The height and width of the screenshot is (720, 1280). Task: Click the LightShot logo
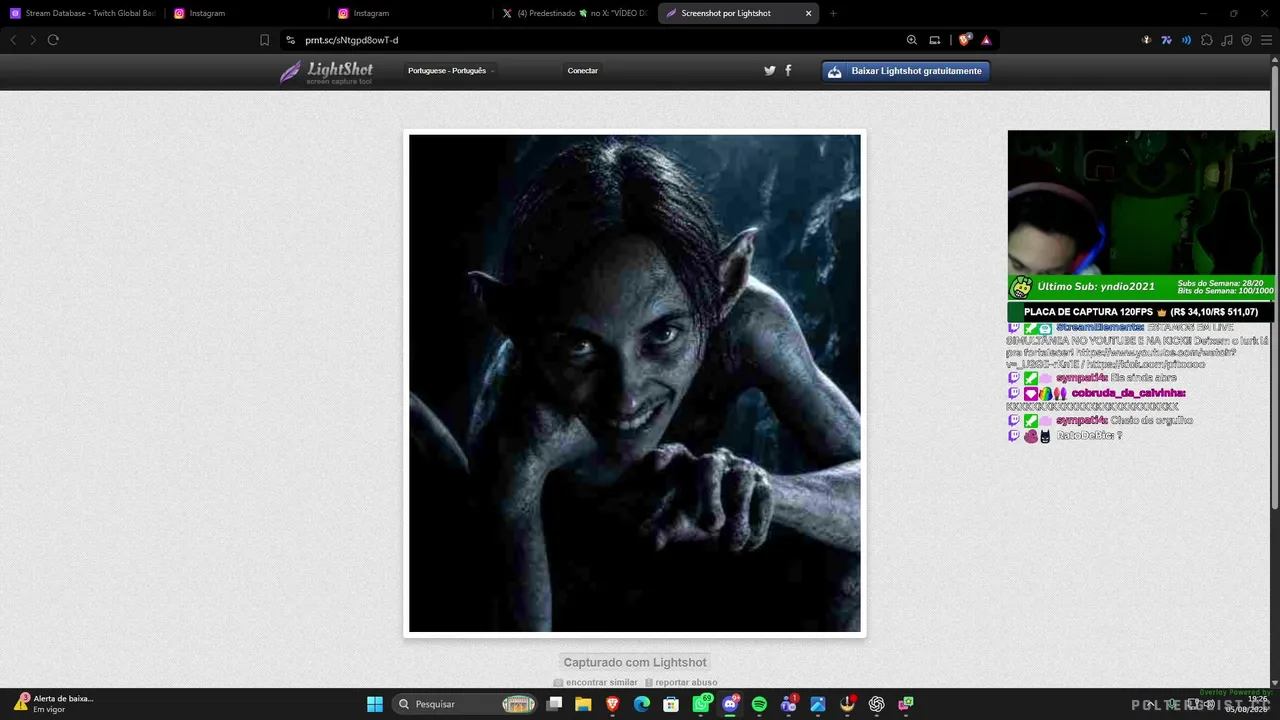click(326, 71)
